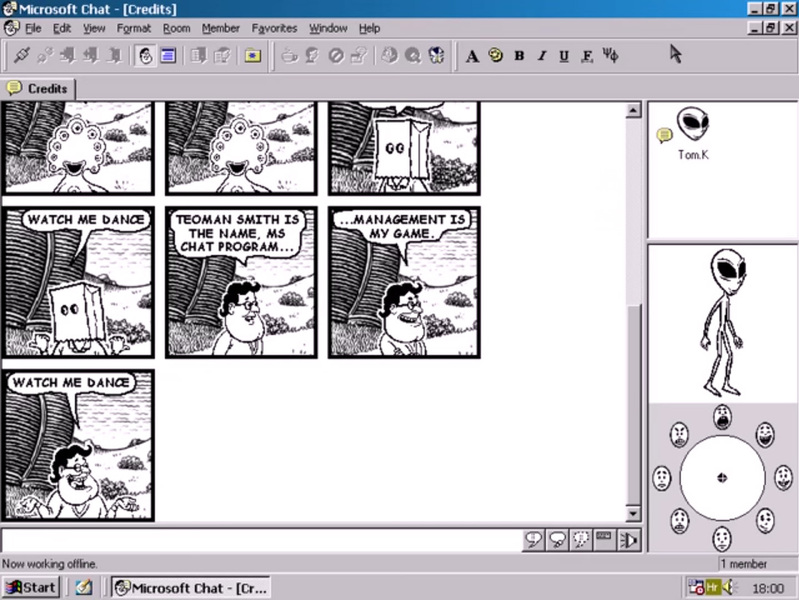799x600 pixels.
Task: Open the Favorites menu
Action: point(274,29)
